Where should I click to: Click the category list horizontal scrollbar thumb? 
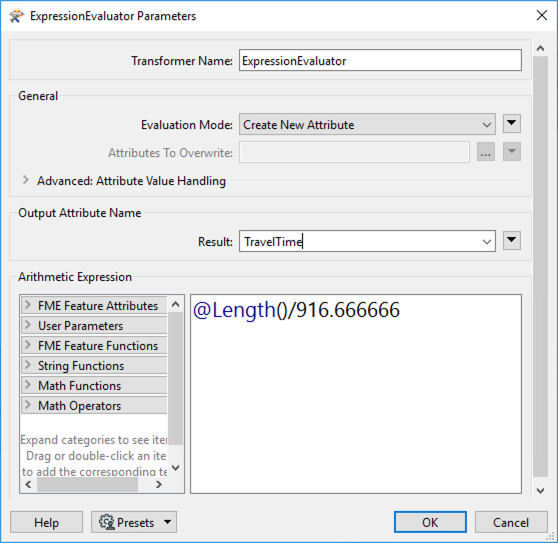[88, 484]
